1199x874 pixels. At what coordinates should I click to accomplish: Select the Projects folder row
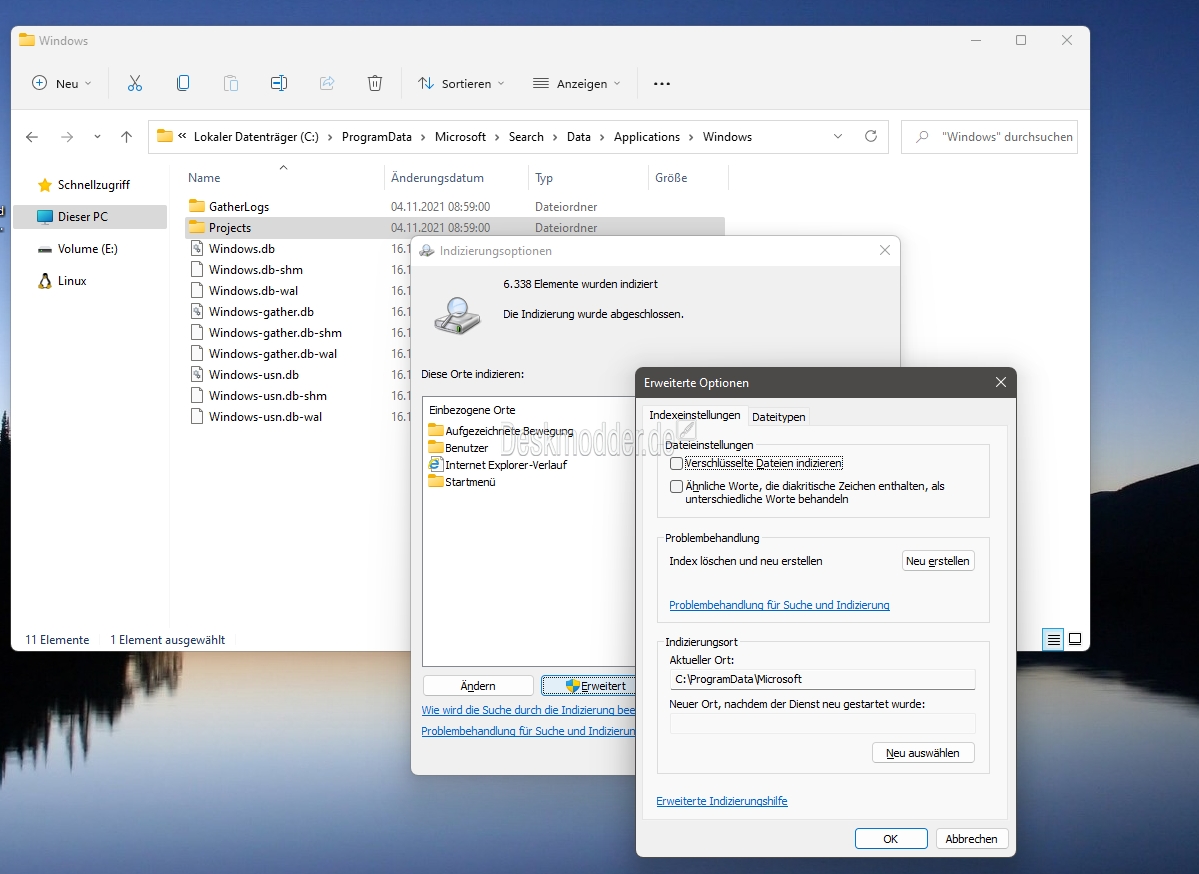point(454,227)
